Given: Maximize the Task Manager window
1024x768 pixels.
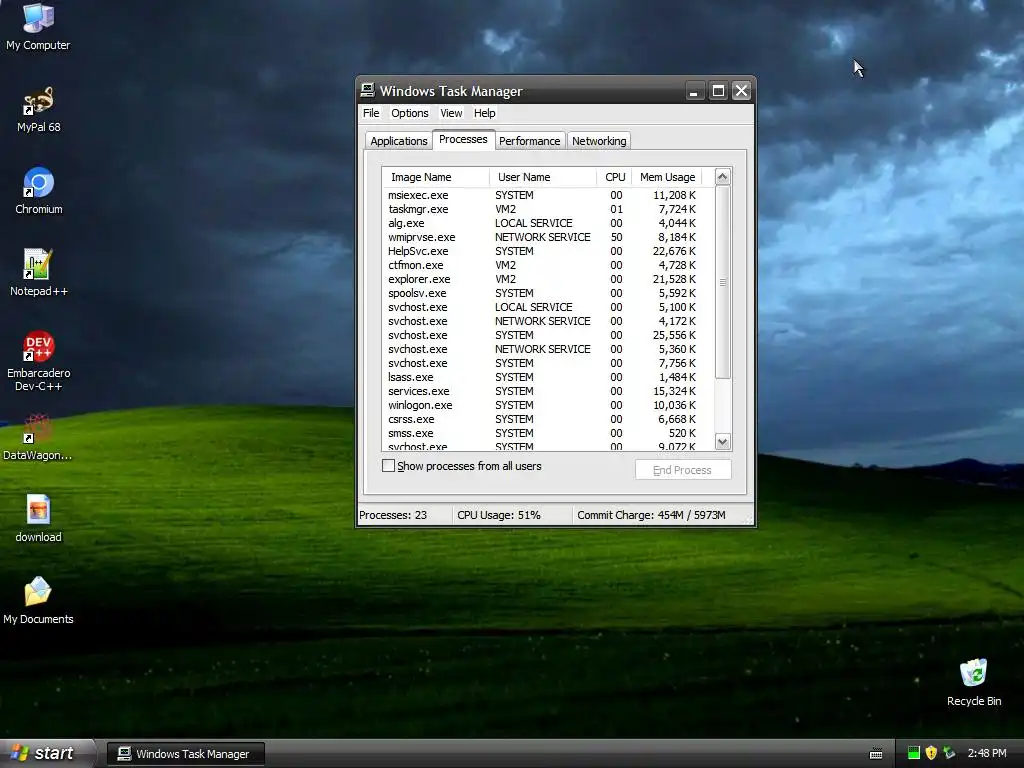Looking at the screenshot, I should 718,91.
